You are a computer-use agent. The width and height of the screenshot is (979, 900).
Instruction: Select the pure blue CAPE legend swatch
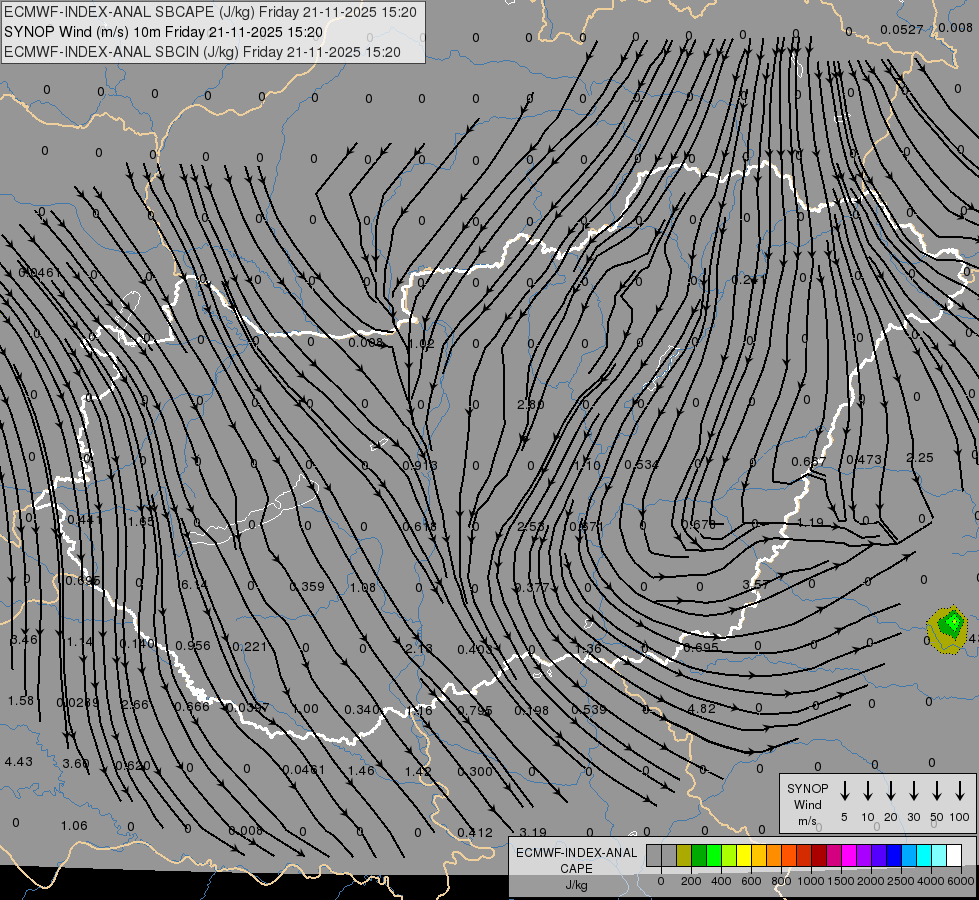[x=893, y=856]
